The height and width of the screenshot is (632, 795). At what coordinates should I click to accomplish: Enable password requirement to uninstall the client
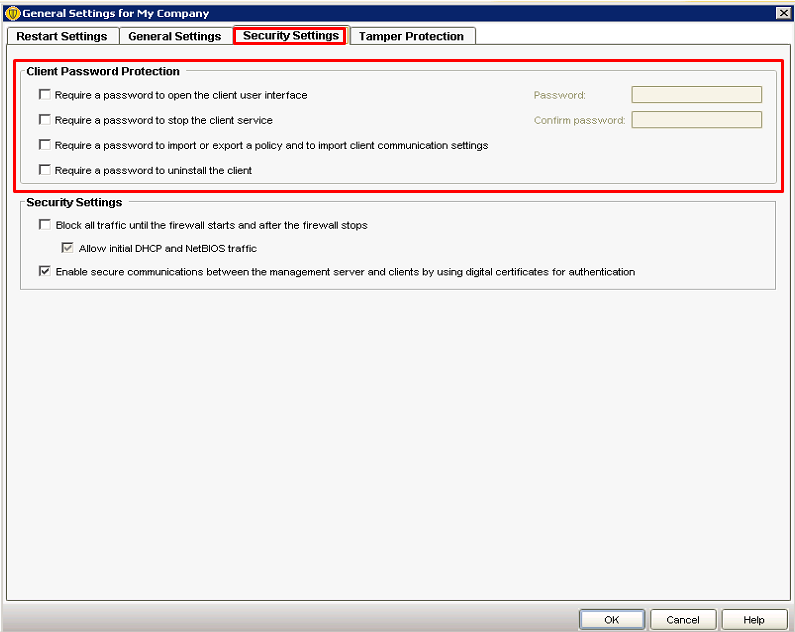(x=44, y=170)
